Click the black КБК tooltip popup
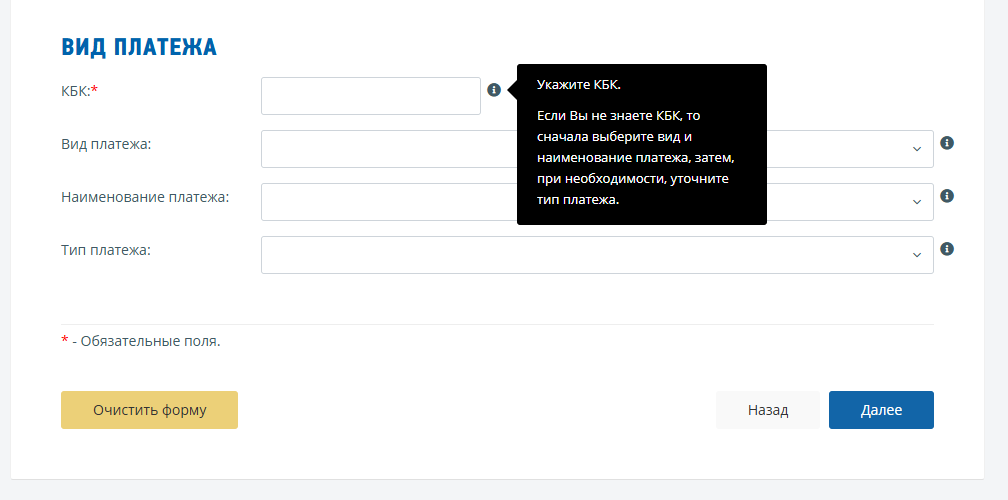 [641, 144]
